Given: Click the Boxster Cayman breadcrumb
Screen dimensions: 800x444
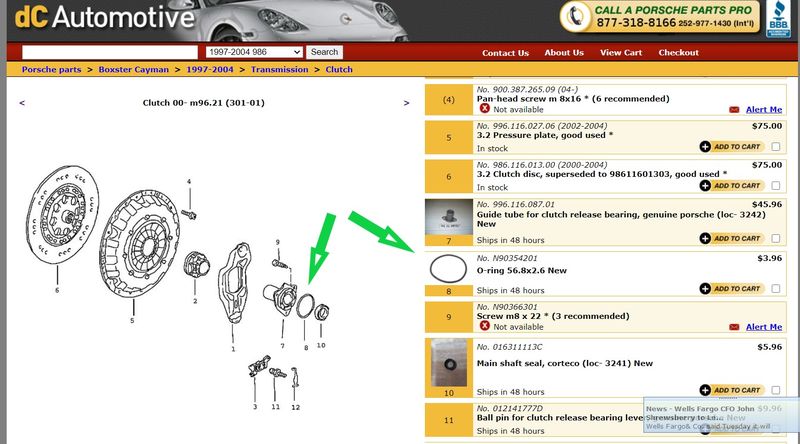Looking at the screenshot, I should 133,69.
